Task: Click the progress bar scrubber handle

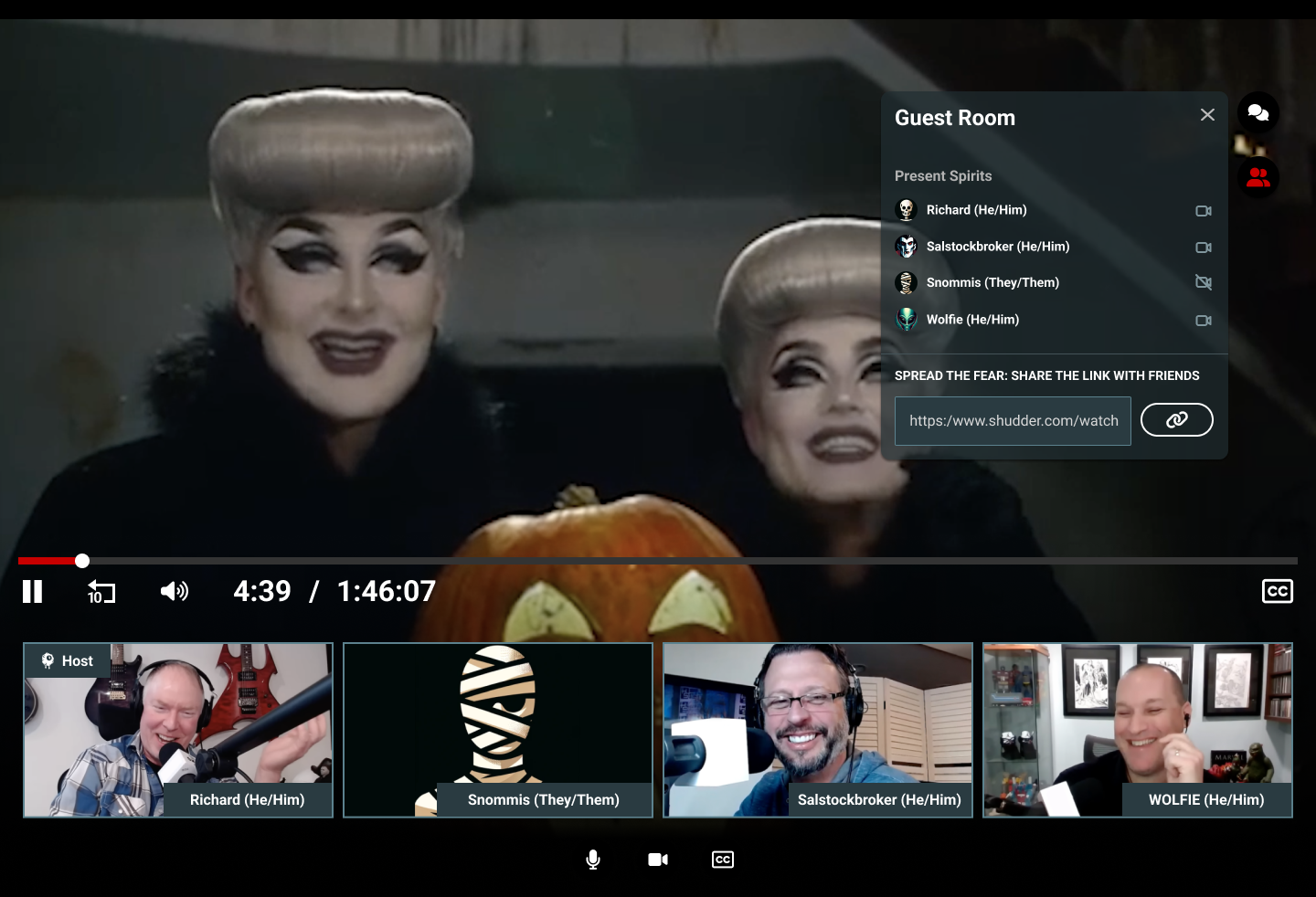Action: pyautogui.click(x=82, y=561)
